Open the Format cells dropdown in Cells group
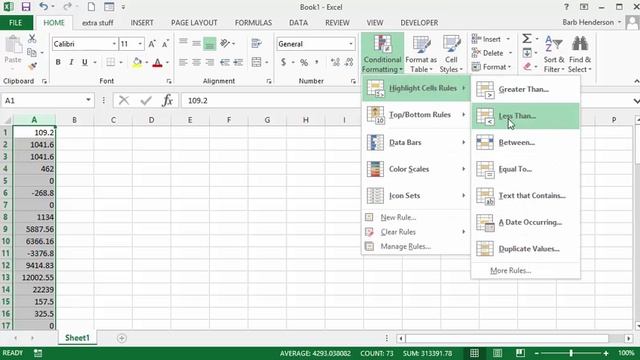Viewport: 640px width, 360px height. [491, 67]
